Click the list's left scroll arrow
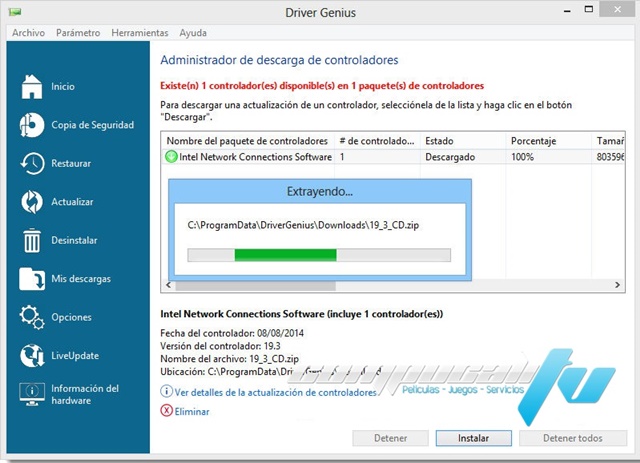This screenshot has width=640, height=463. point(168,285)
